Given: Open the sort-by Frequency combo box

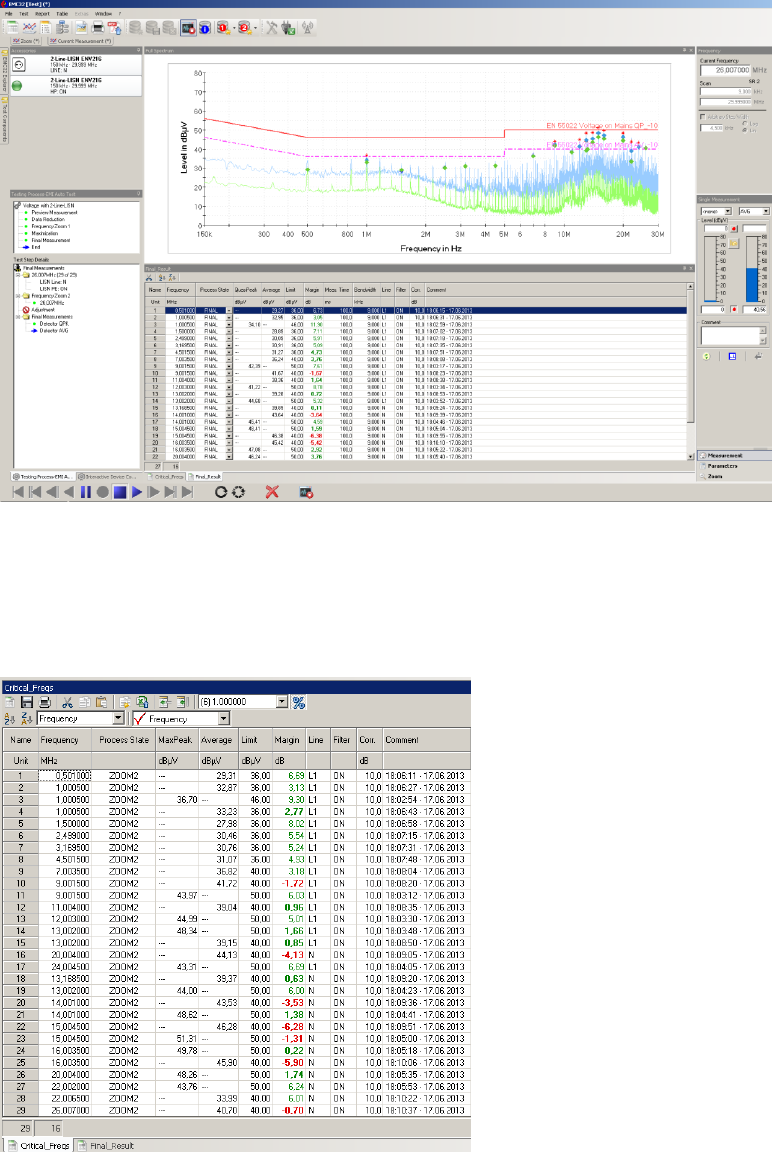Looking at the screenshot, I should click(x=80, y=719).
